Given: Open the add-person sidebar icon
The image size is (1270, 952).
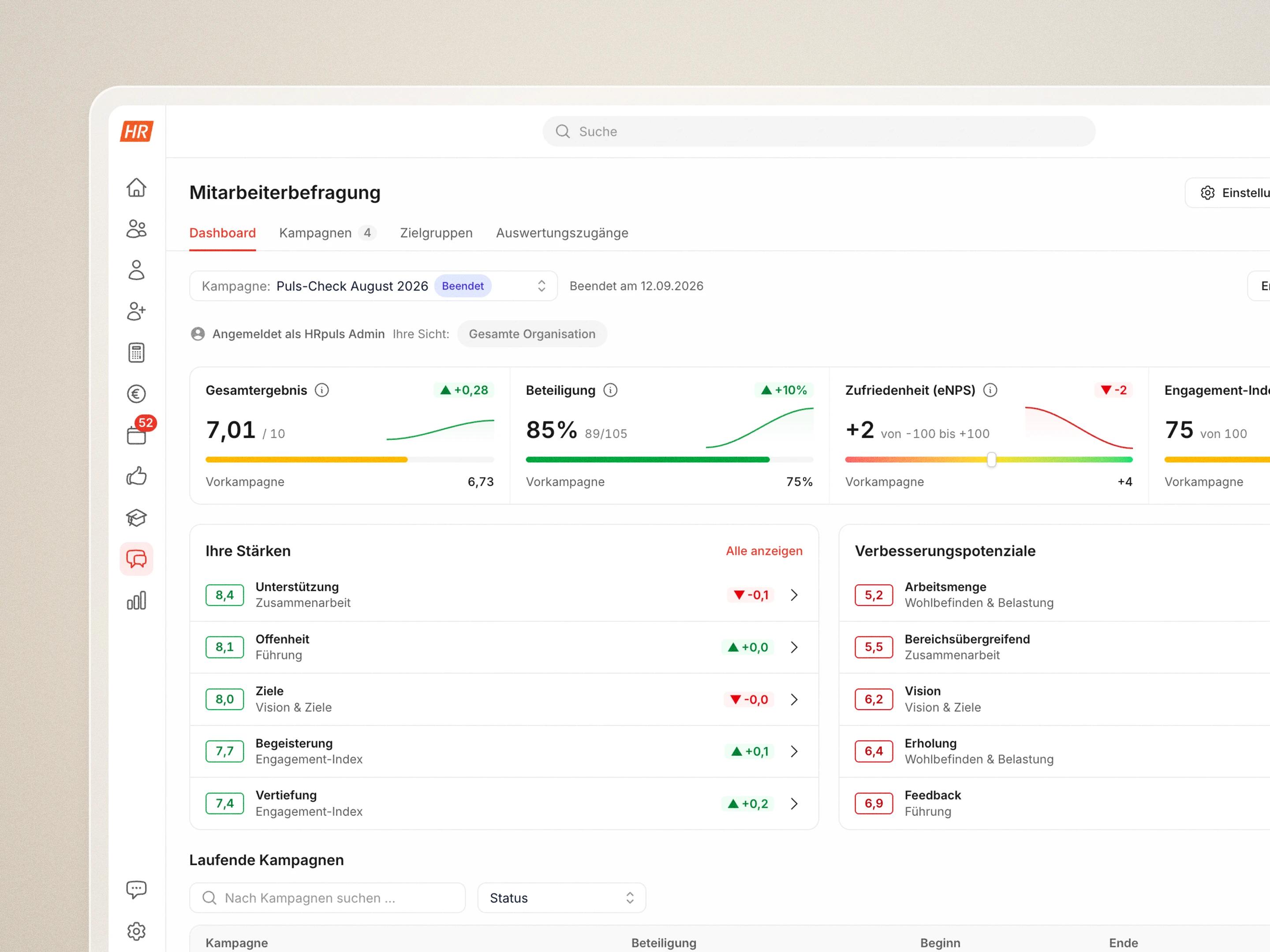Looking at the screenshot, I should (137, 312).
